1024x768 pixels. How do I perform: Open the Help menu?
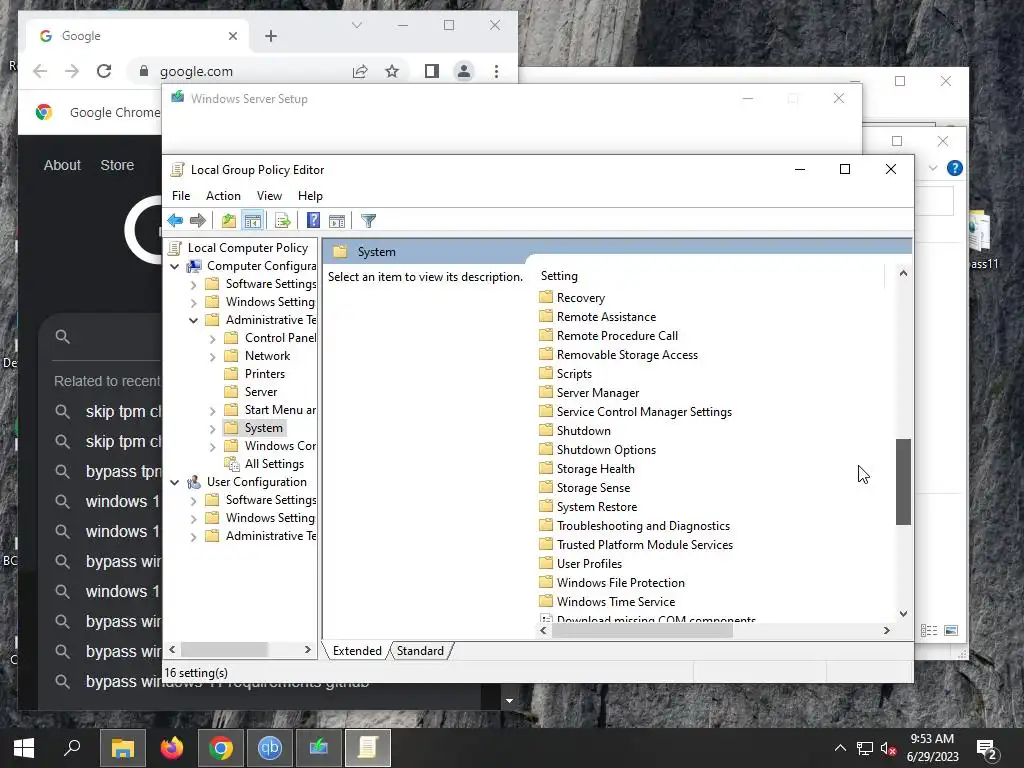pos(310,196)
